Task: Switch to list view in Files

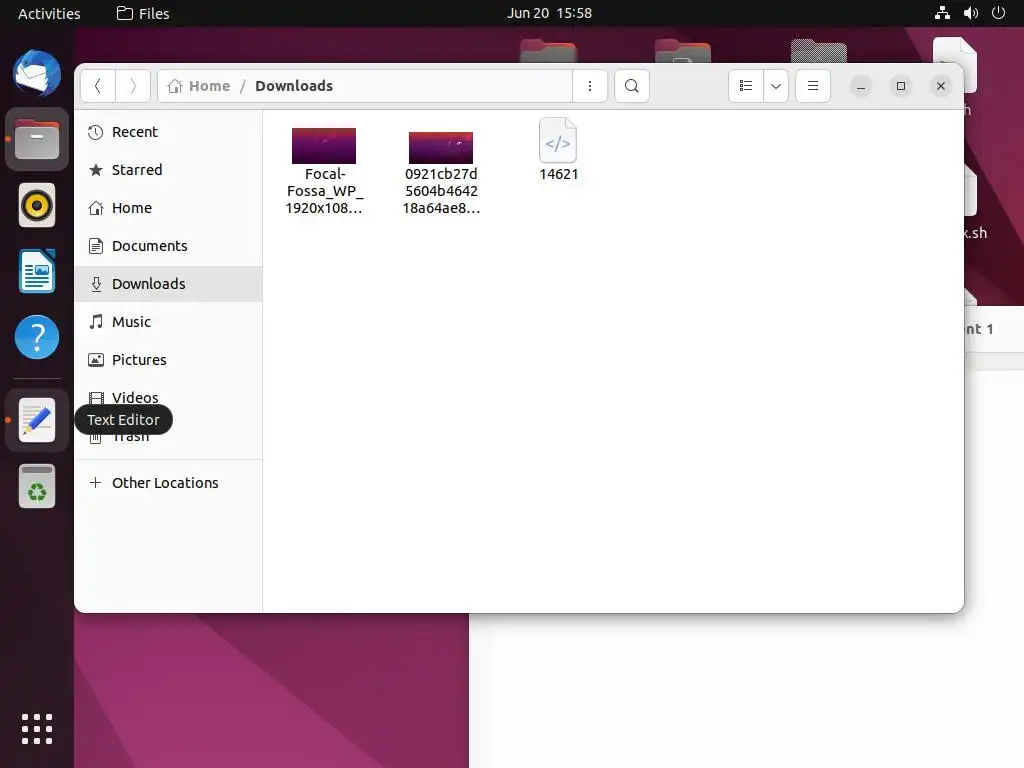Action: [746, 86]
